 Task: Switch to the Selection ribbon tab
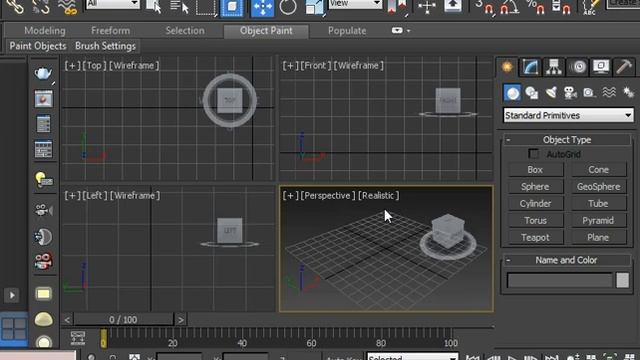click(185, 31)
